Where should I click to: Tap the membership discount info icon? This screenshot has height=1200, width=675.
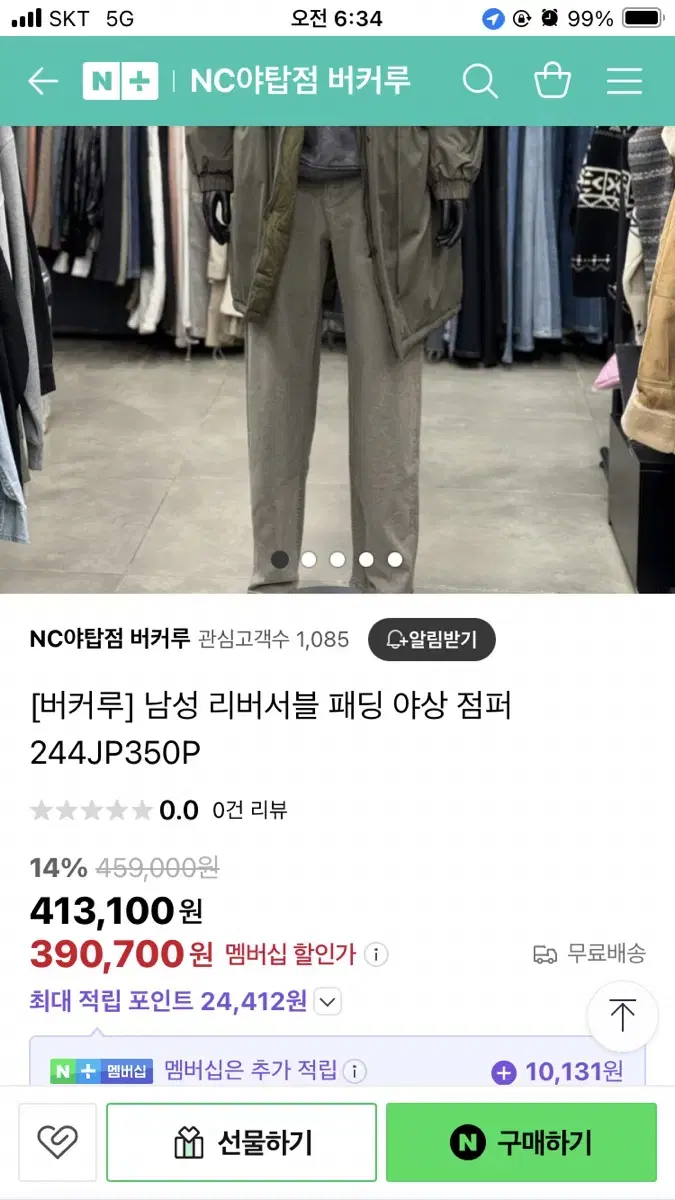point(377,954)
